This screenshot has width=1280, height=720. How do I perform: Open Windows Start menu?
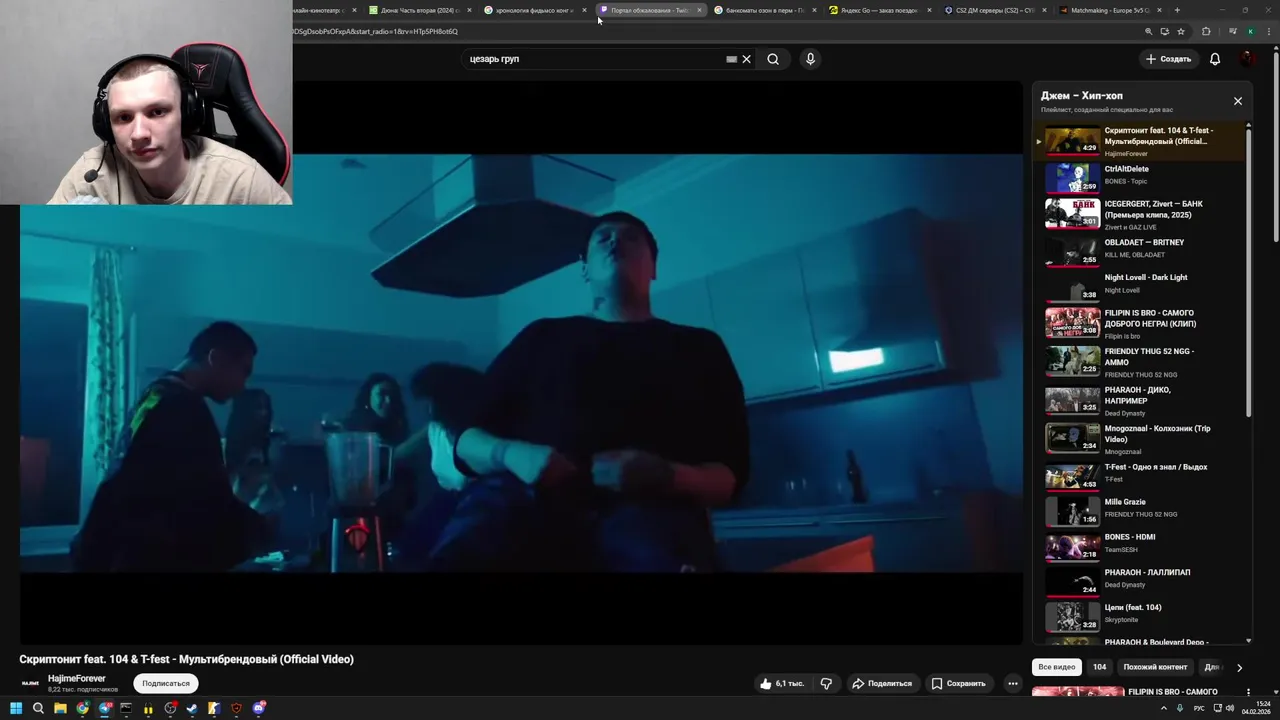16,708
